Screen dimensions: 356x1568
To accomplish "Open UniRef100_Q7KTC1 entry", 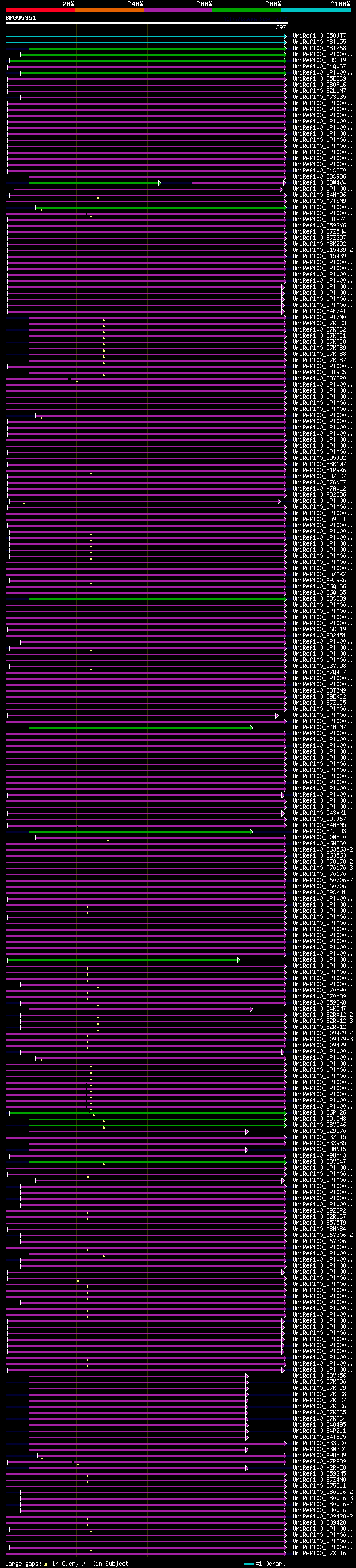I will pyautogui.click(x=319, y=336).
